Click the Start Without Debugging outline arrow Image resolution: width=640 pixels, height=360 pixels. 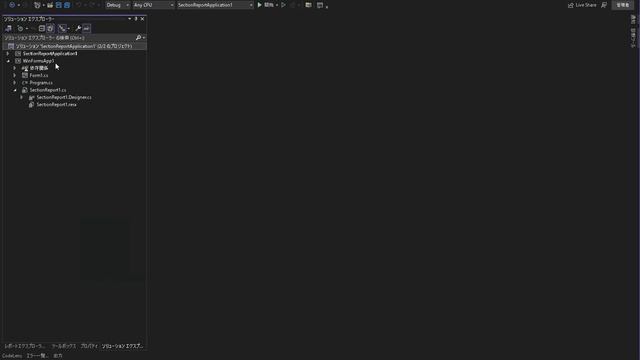283,5
